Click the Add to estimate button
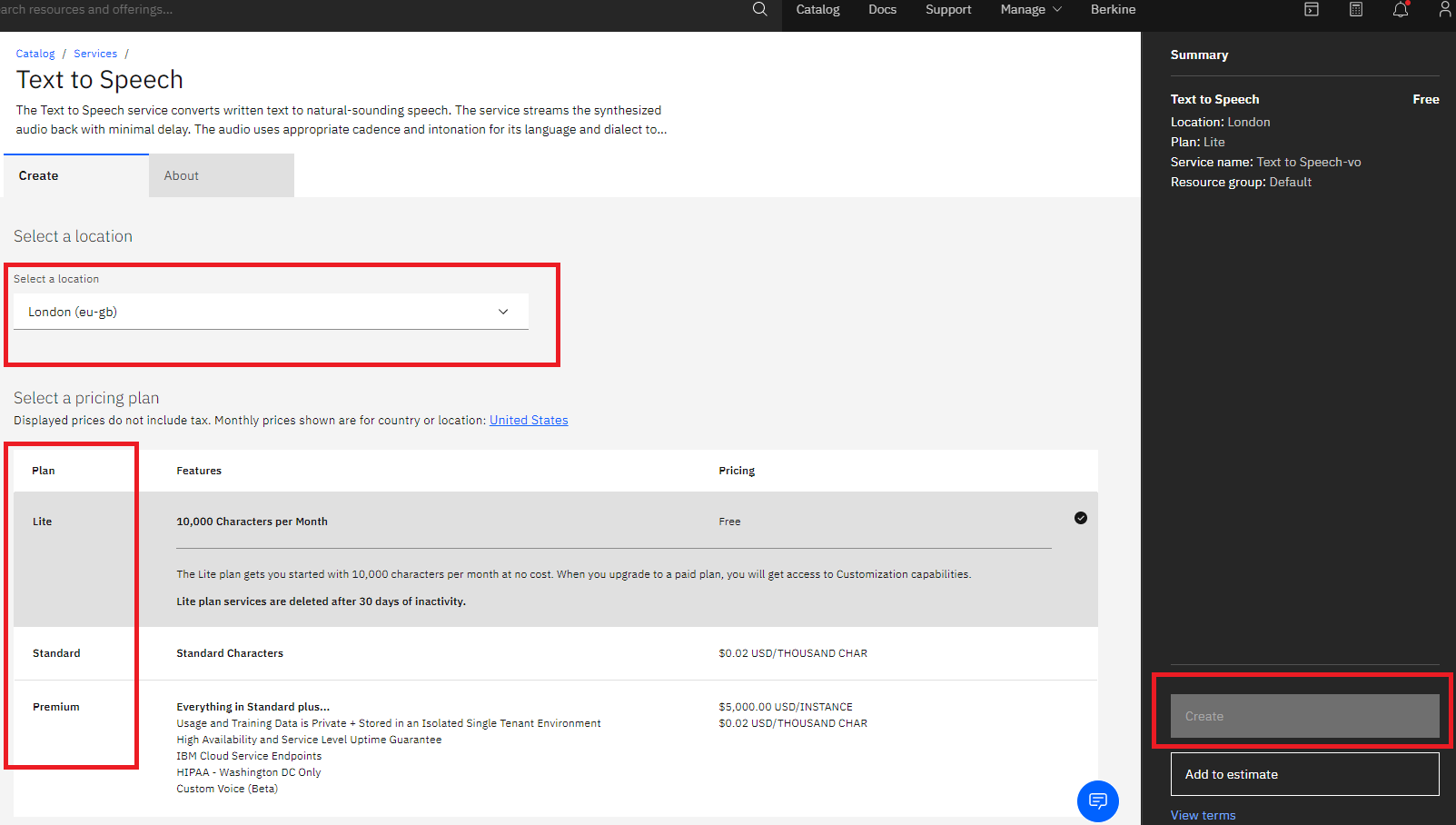 1305,774
